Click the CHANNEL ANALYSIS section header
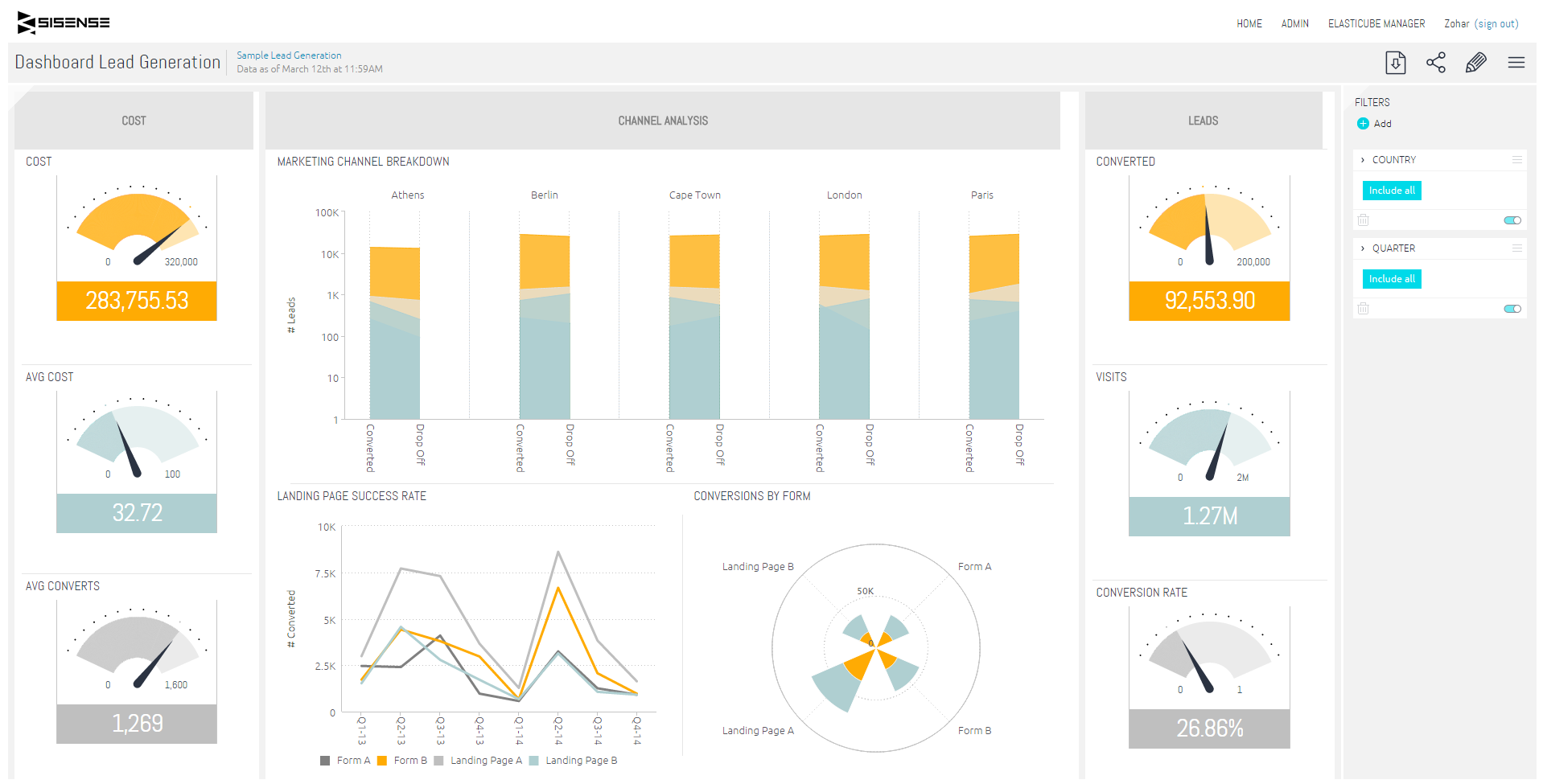Image resolution: width=1543 pixels, height=784 pixels. [663, 121]
